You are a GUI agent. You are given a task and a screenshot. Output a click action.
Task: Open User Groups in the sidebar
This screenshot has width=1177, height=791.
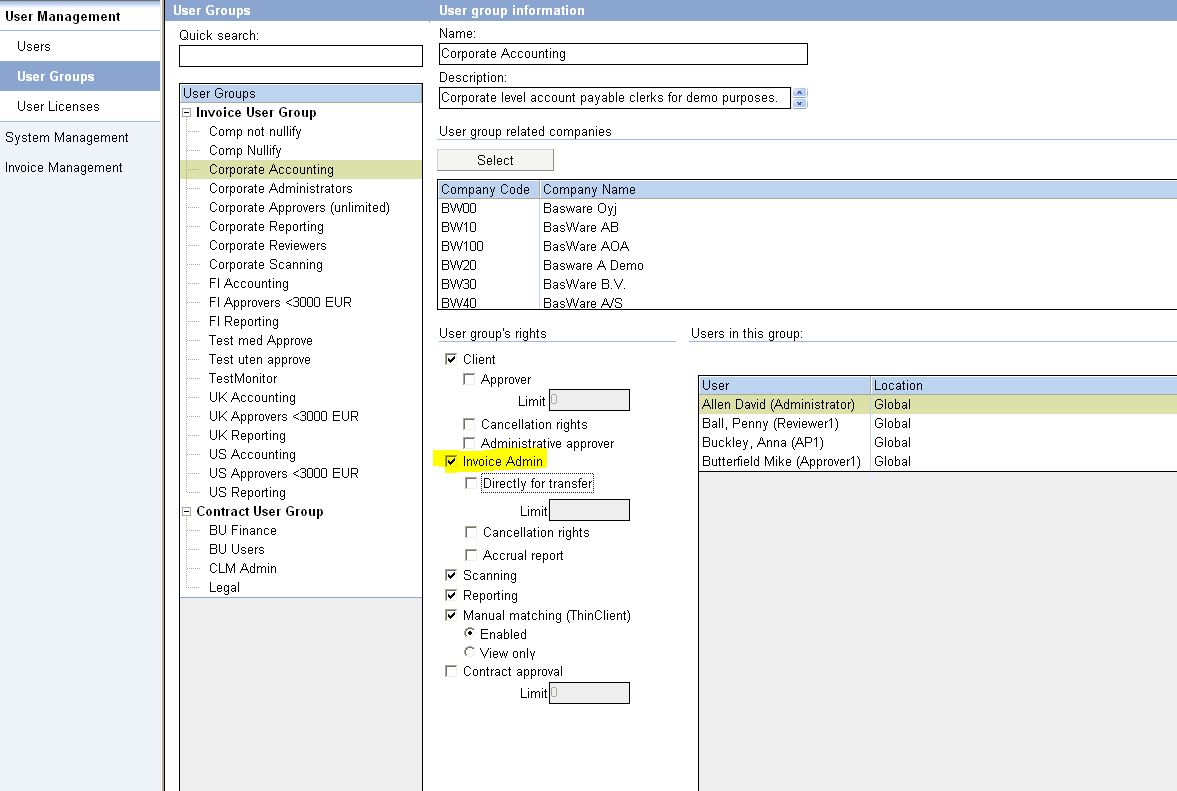click(x=80, y=77)
